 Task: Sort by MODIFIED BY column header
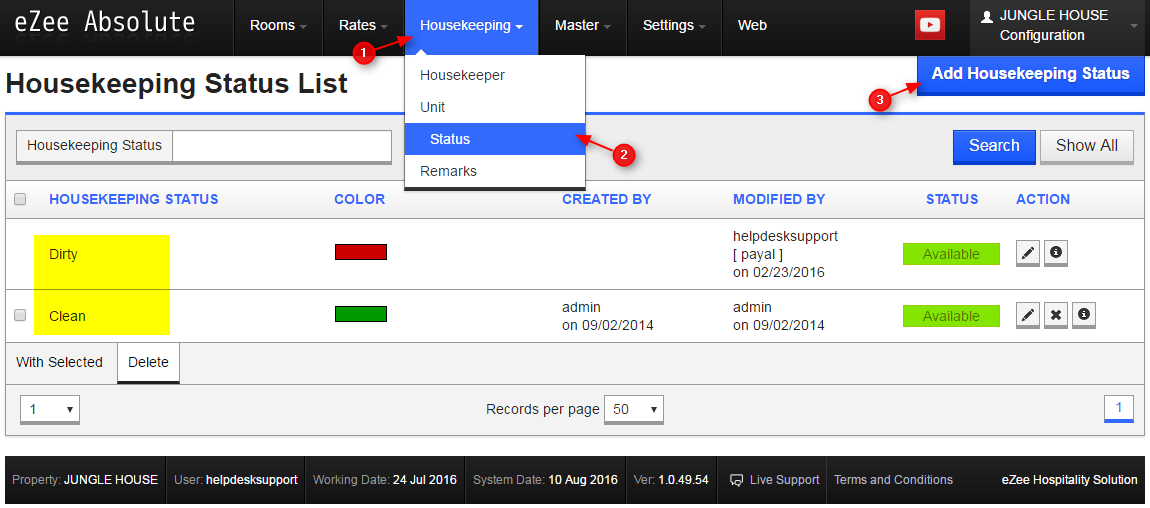779,199
